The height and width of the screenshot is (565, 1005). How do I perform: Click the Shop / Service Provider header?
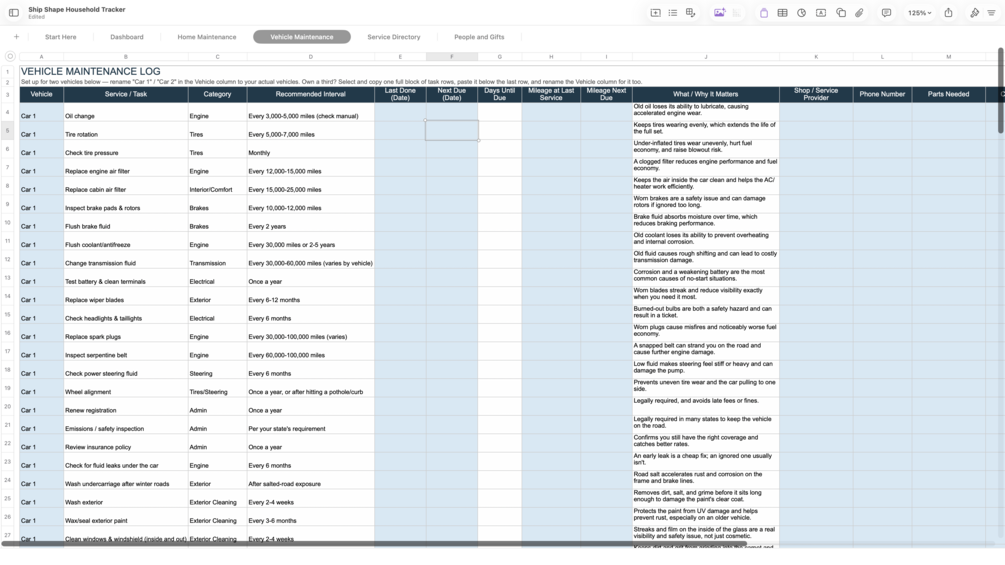pyautogui.click(x=816, y=94)
